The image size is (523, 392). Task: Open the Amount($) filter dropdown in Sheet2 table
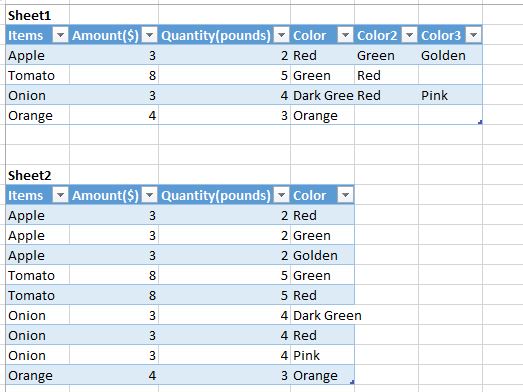pyautogui.click(x=149, y=195)
